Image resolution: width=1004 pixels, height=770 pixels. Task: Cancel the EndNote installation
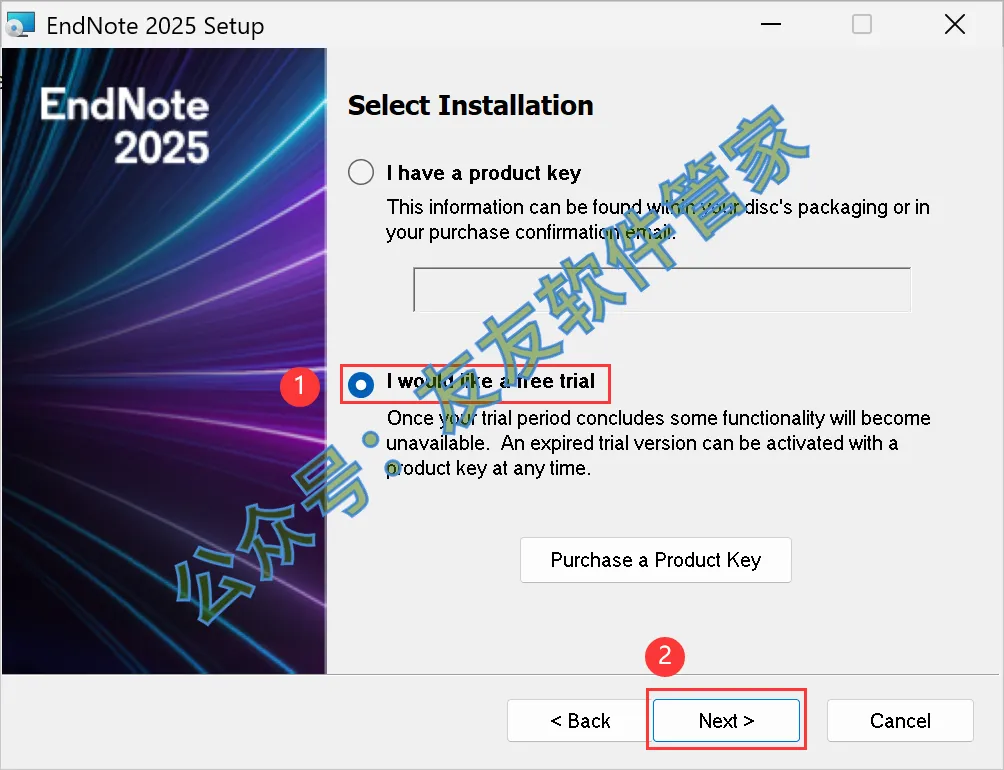pyautogui.click(x=900, y=721)
